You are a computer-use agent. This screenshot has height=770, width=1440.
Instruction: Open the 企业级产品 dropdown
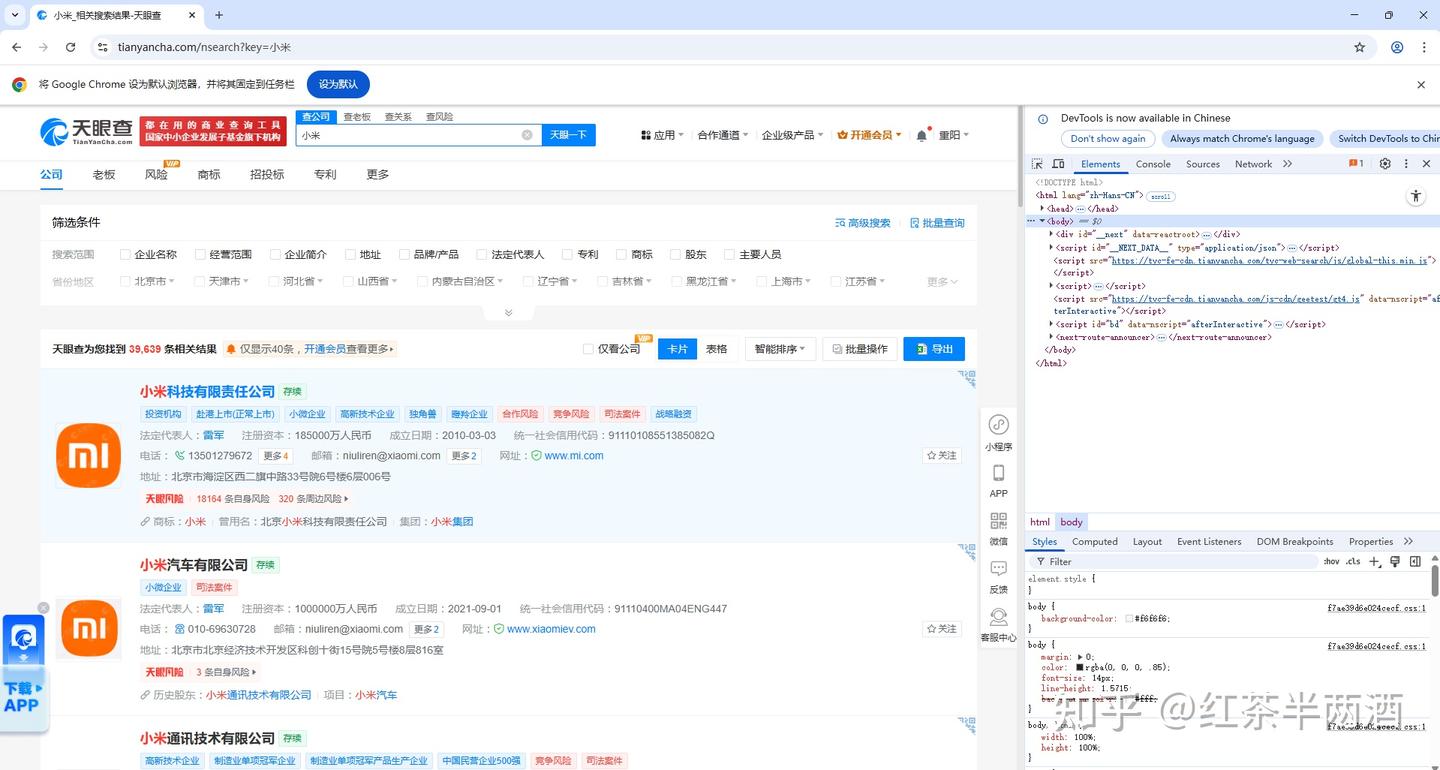792,135
